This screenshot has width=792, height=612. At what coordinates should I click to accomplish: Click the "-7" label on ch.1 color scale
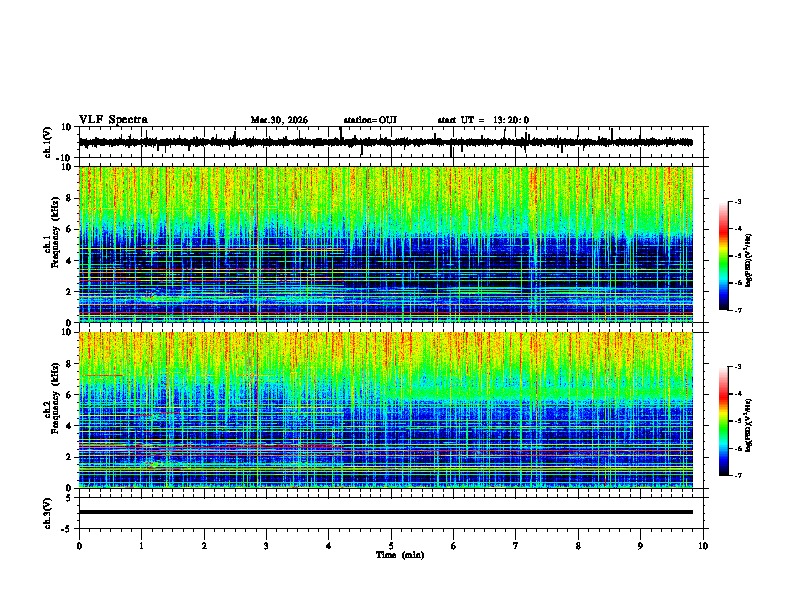pyautogui.click(x=738, y=310)
